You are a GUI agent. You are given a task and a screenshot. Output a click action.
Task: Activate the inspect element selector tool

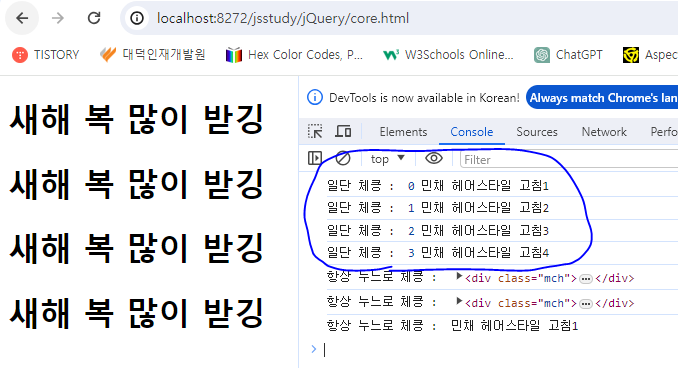[x=315, y=131]
